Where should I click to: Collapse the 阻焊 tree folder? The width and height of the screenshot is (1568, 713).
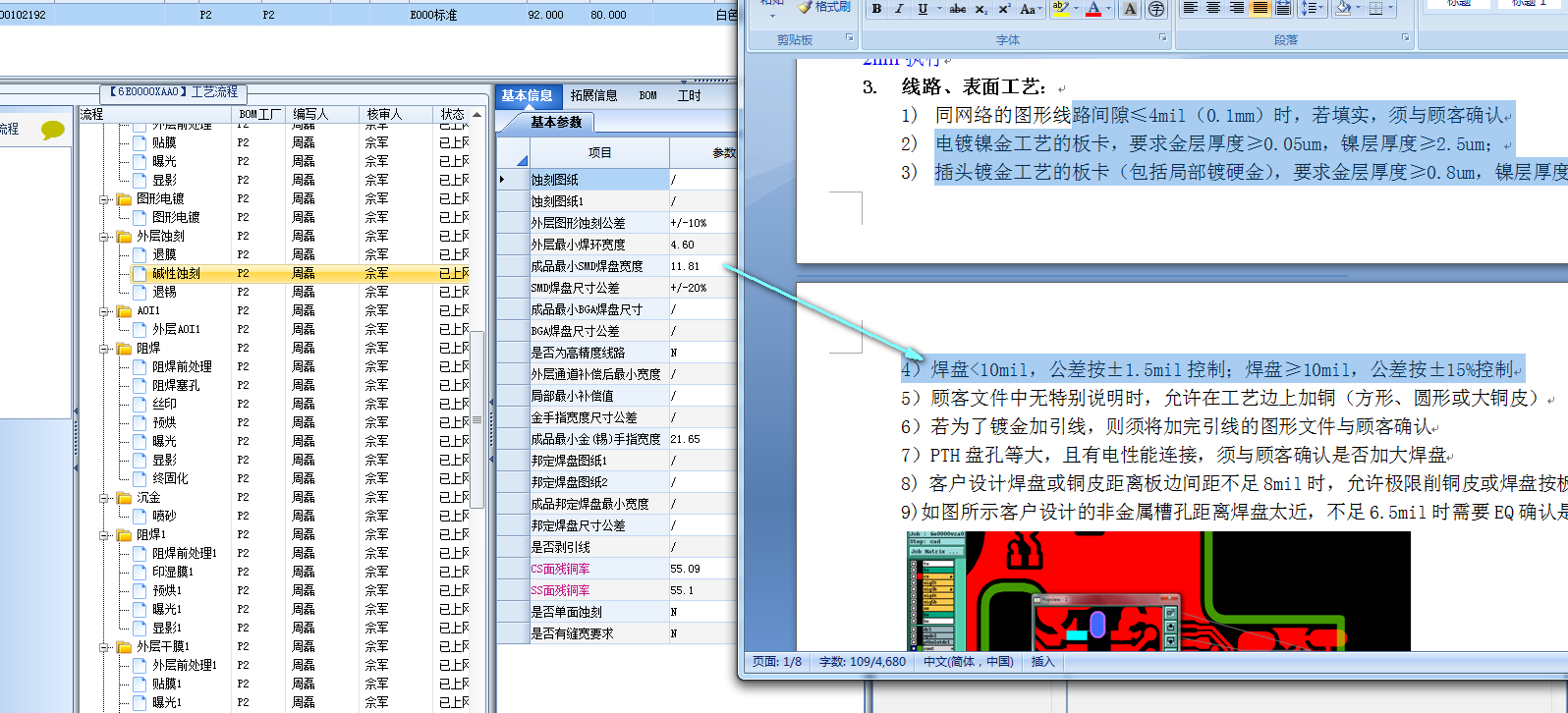click(x=104, y=348)
